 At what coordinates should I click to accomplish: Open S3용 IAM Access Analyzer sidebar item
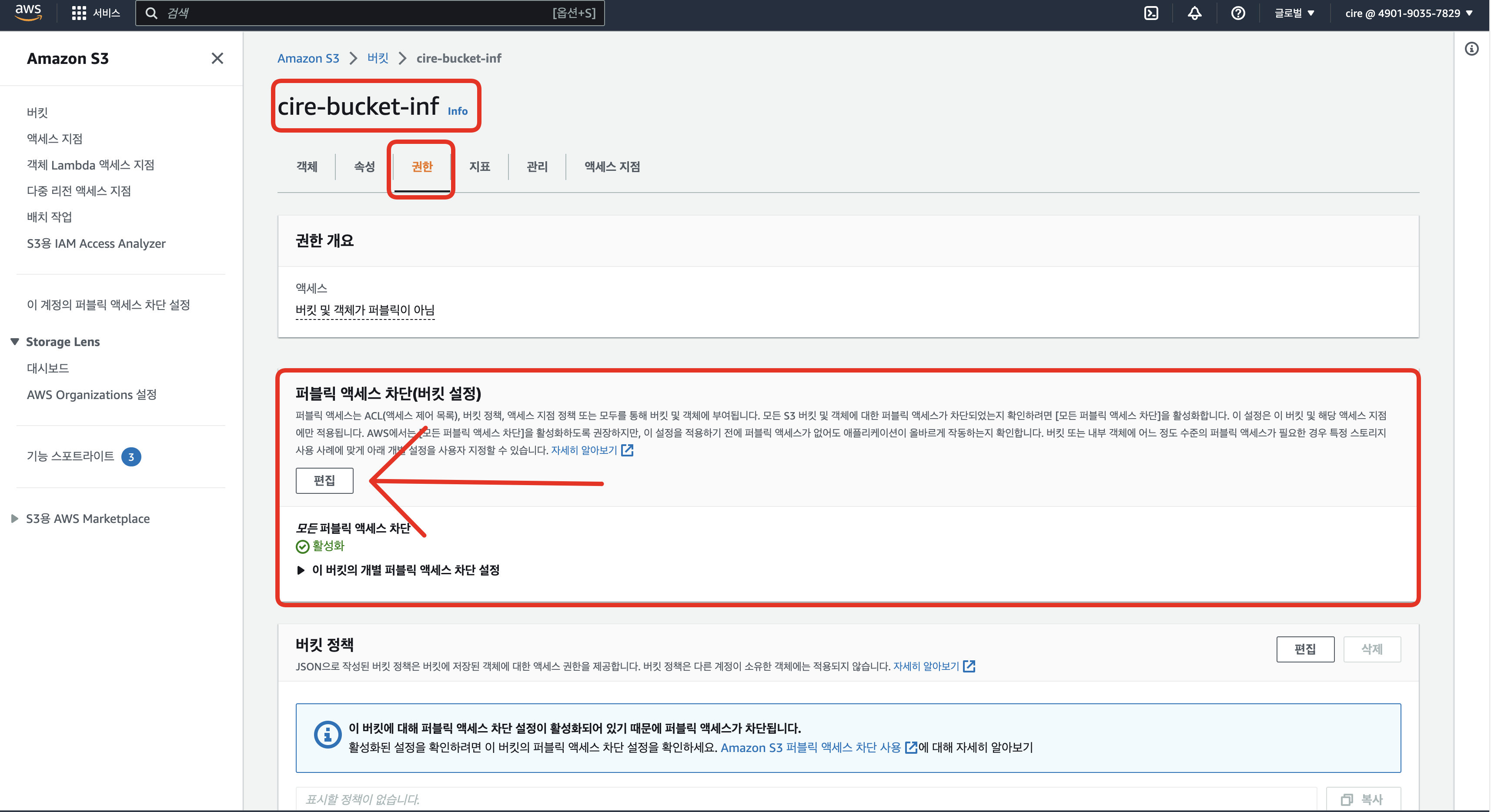click(96, 243)
